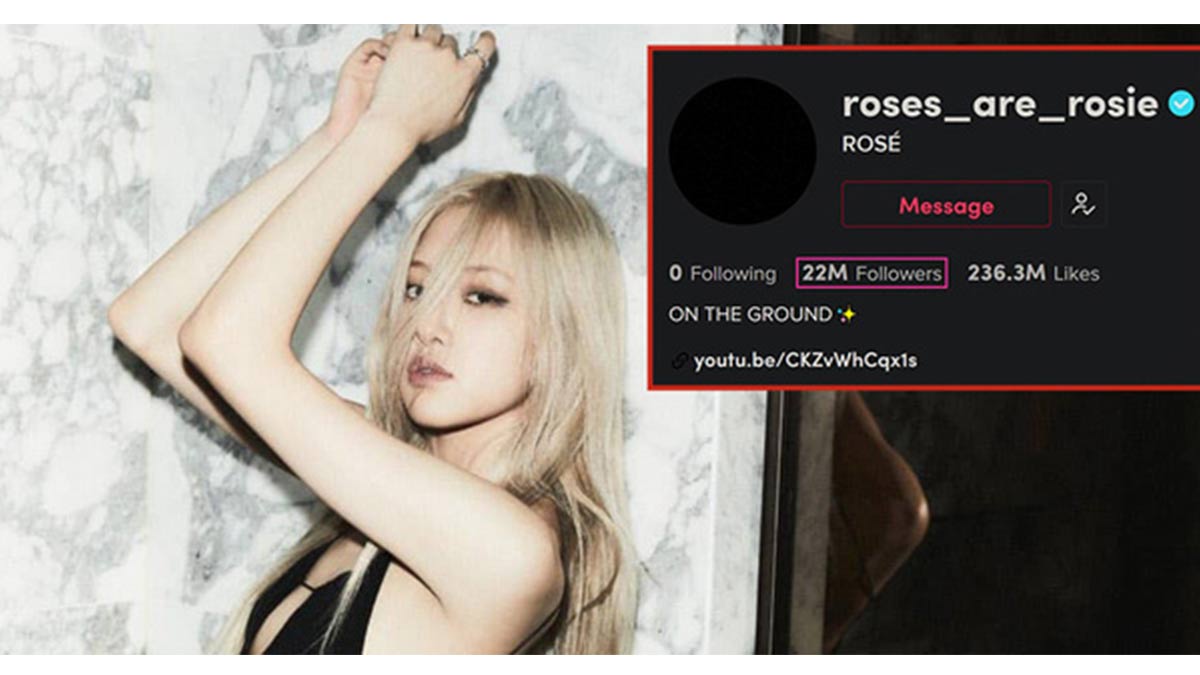Click the ON THE GROUND bio text
Screen dimensions: 1200x675
751,315
